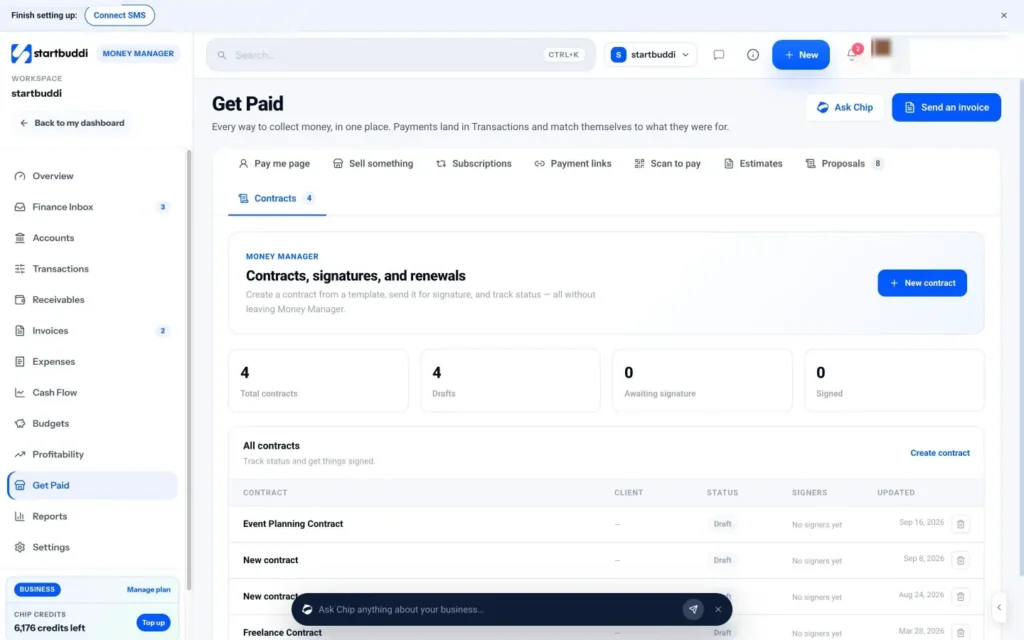Viewport: 1024px width, 640px height.
Task: Send the Ask Chip message
Action: tap(693, 609)
